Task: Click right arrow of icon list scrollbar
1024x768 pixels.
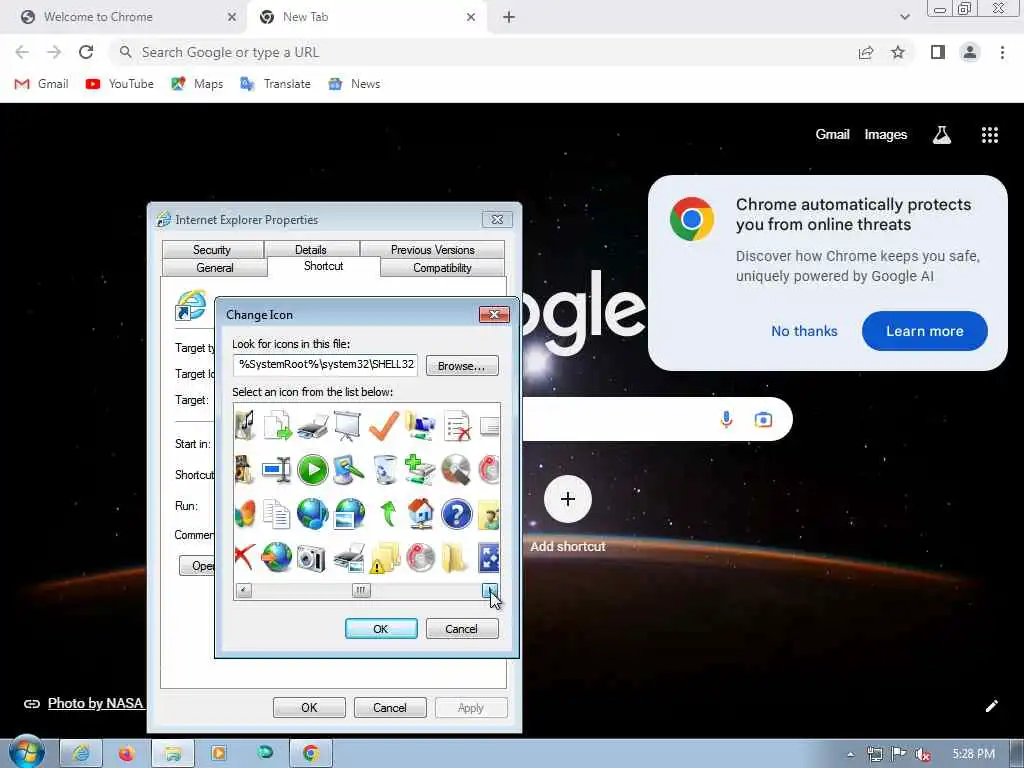Action: coord(490,590)
